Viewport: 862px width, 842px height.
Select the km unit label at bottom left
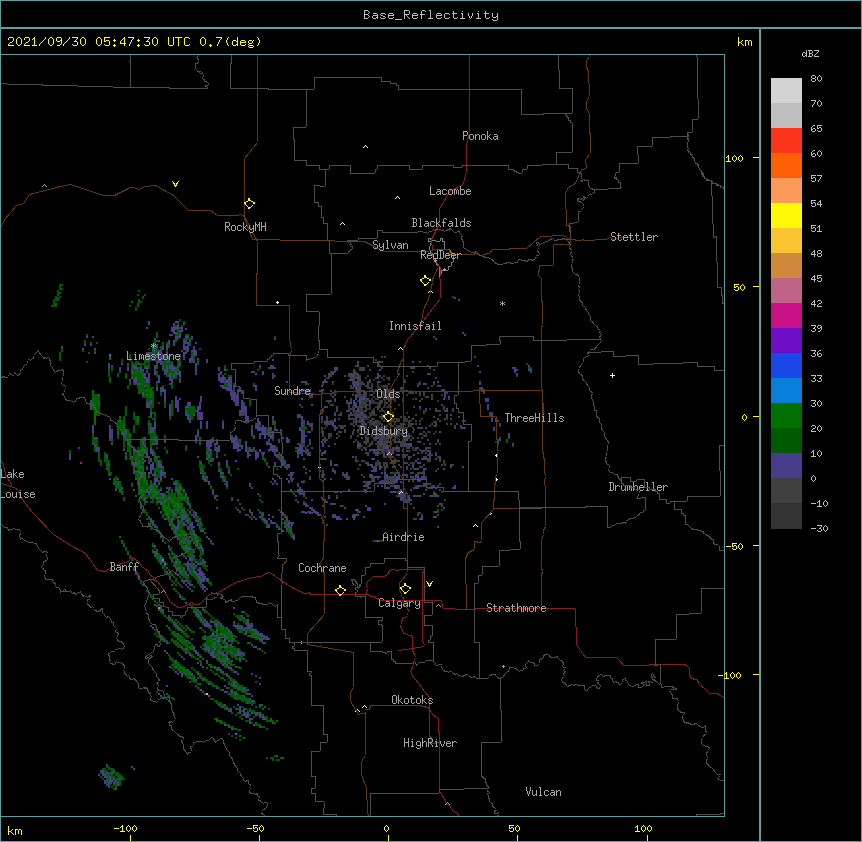15,830
